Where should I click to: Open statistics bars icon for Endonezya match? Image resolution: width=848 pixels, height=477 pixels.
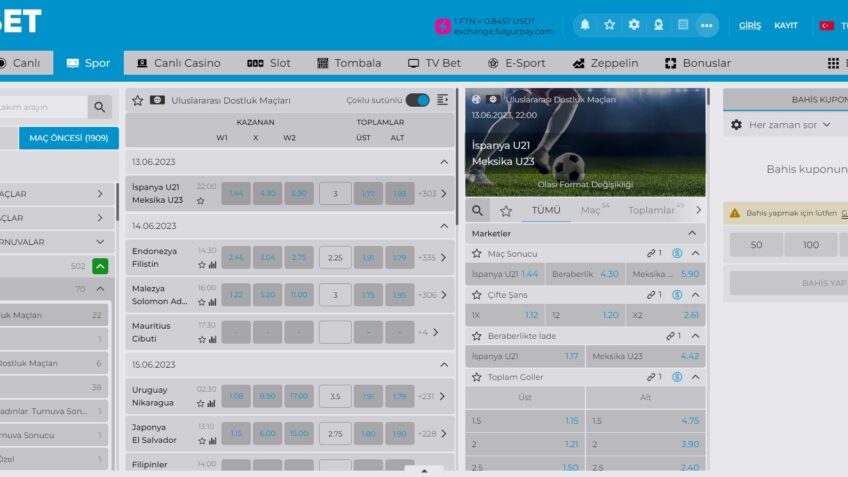pyautogui.click(x=212, y=265)
